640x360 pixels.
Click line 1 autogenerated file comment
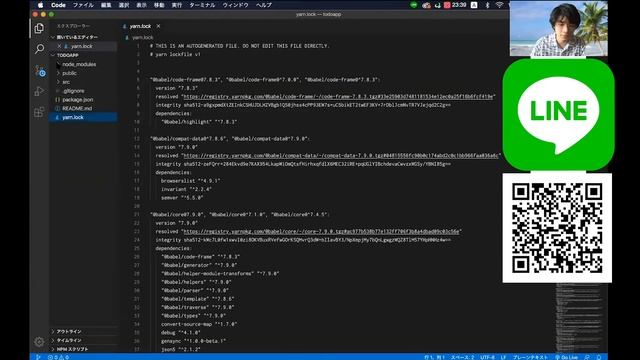(239, 46)
